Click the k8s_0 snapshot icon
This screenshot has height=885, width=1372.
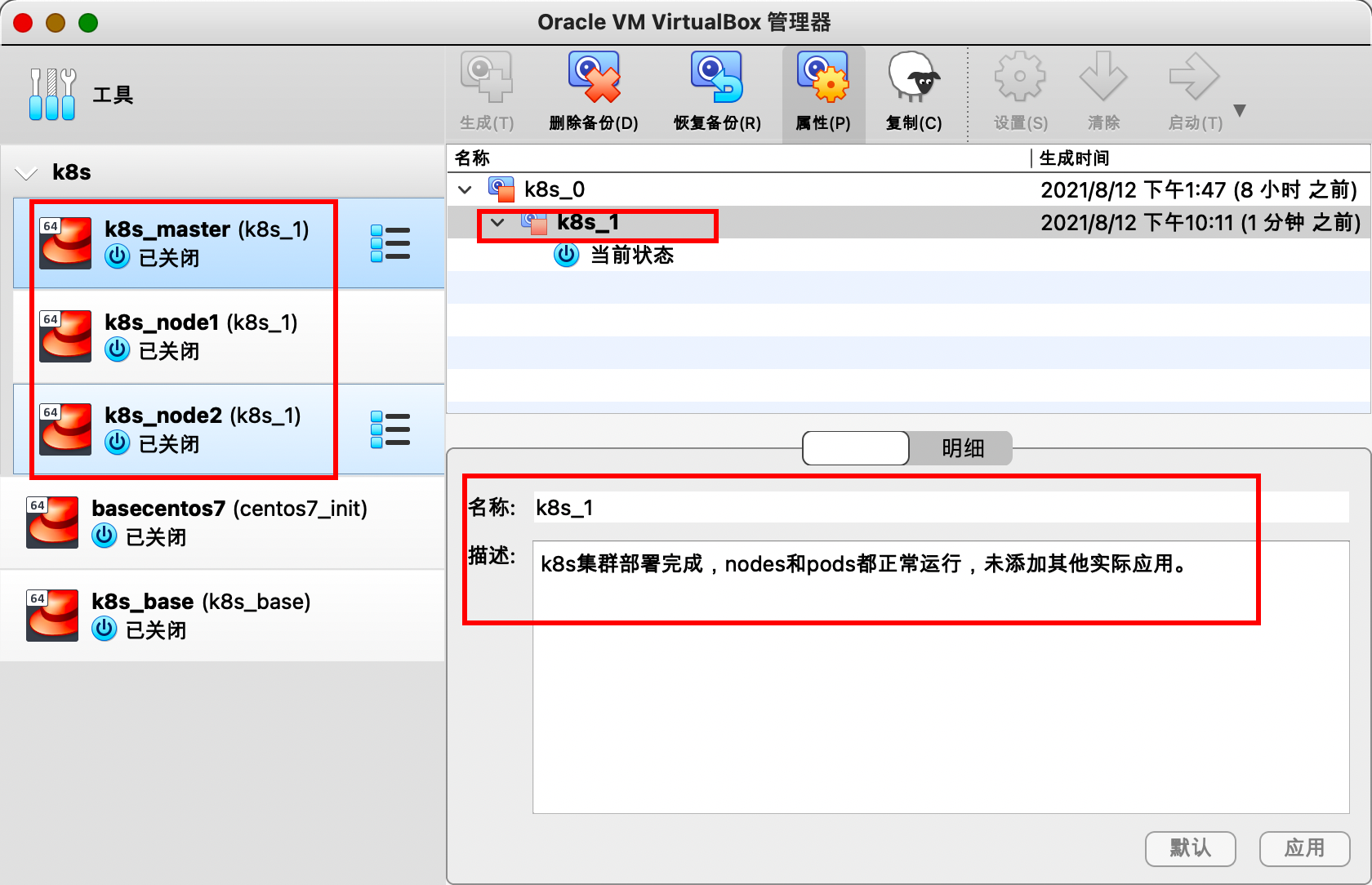point(501,189)
